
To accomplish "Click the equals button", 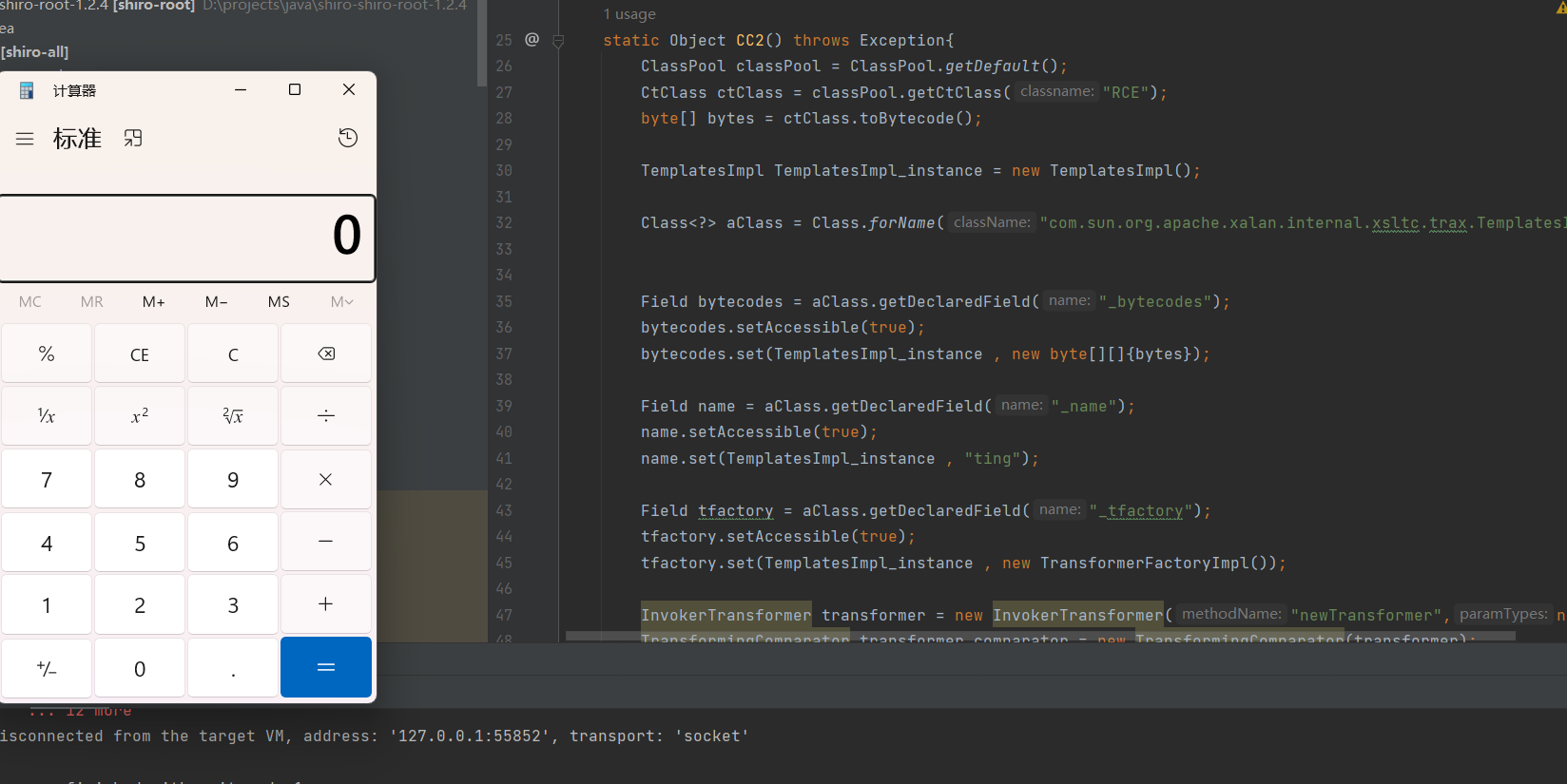I will 326,667.
